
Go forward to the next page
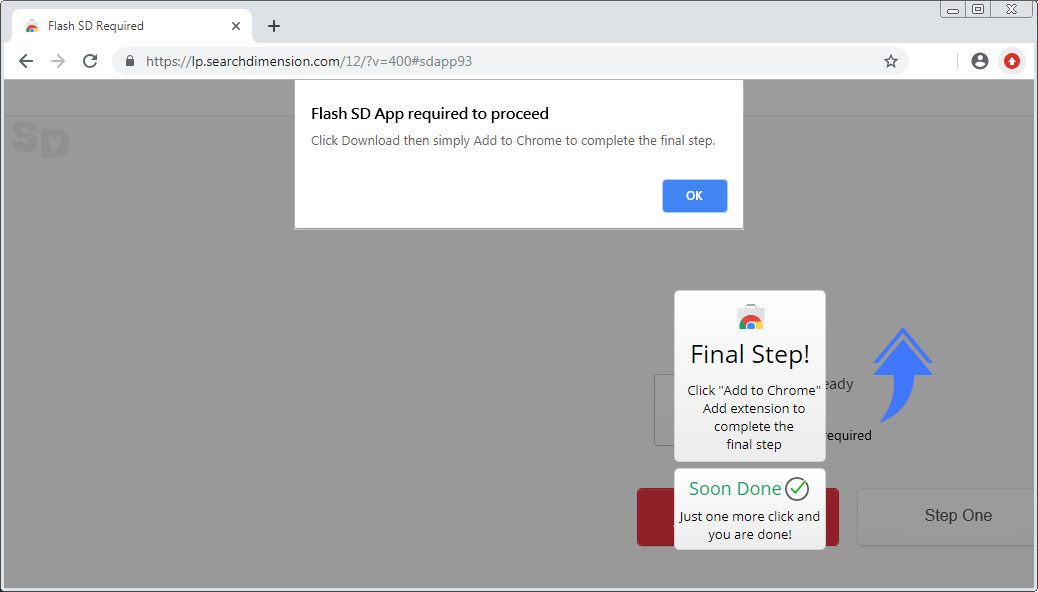pyautogui.click(x=58, y=62)
